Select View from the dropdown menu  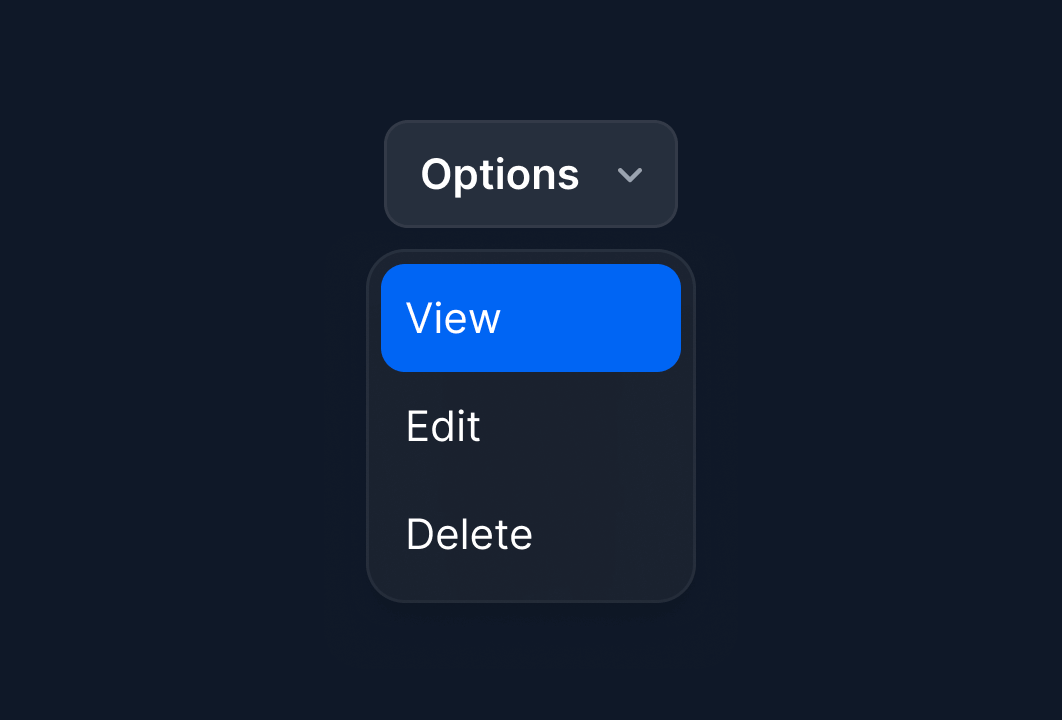coord(531,318)
